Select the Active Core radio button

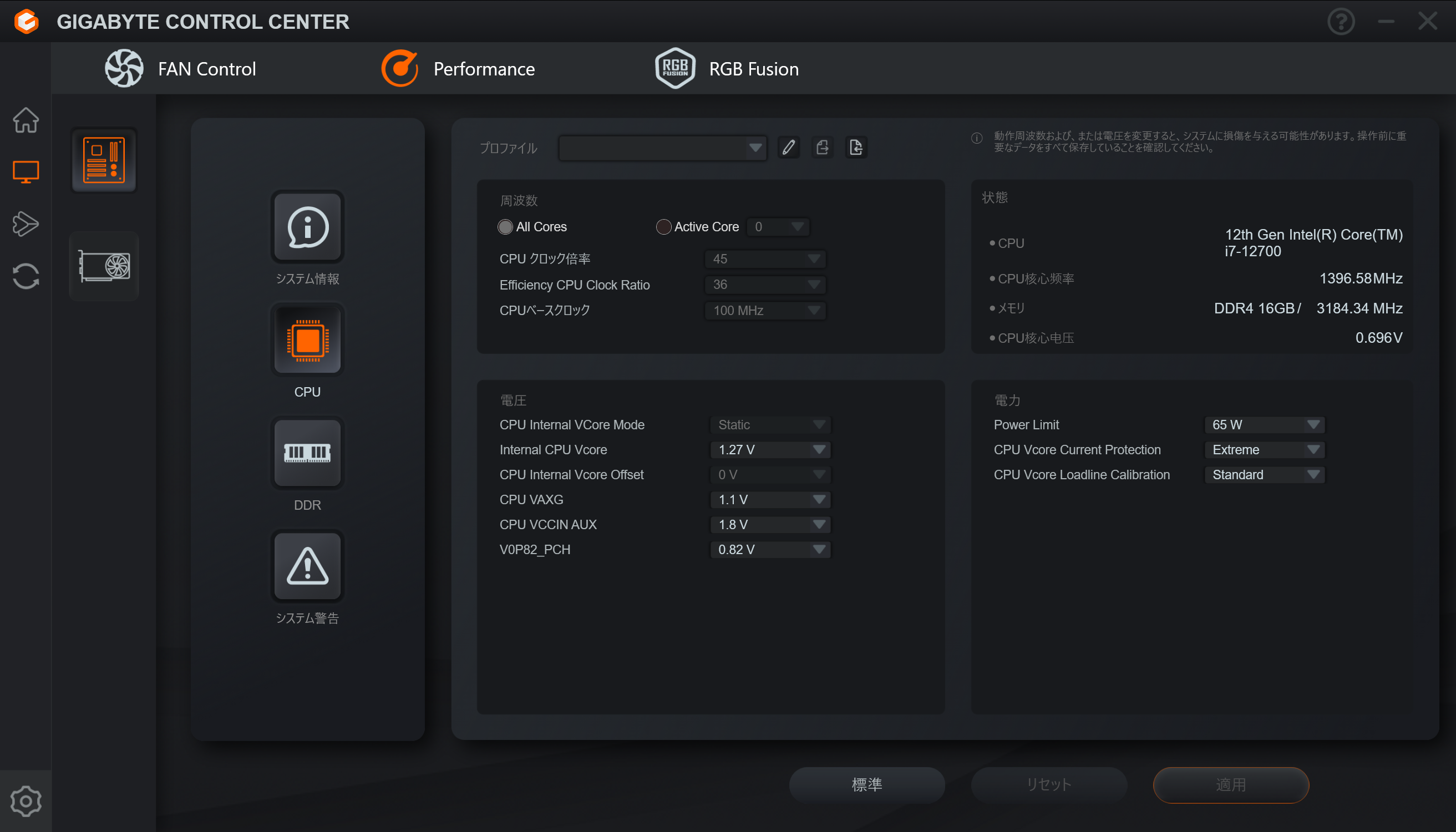(x=663, y=227)
